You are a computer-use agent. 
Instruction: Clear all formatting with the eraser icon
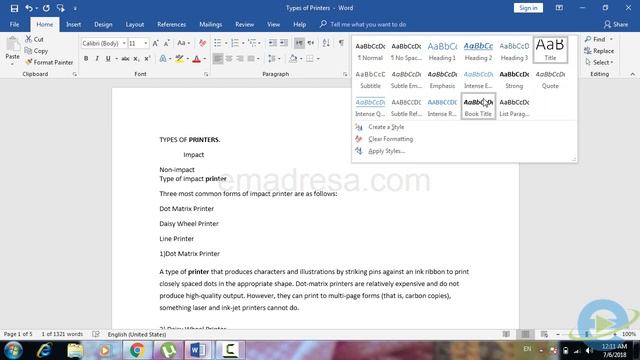coord(202,43)
